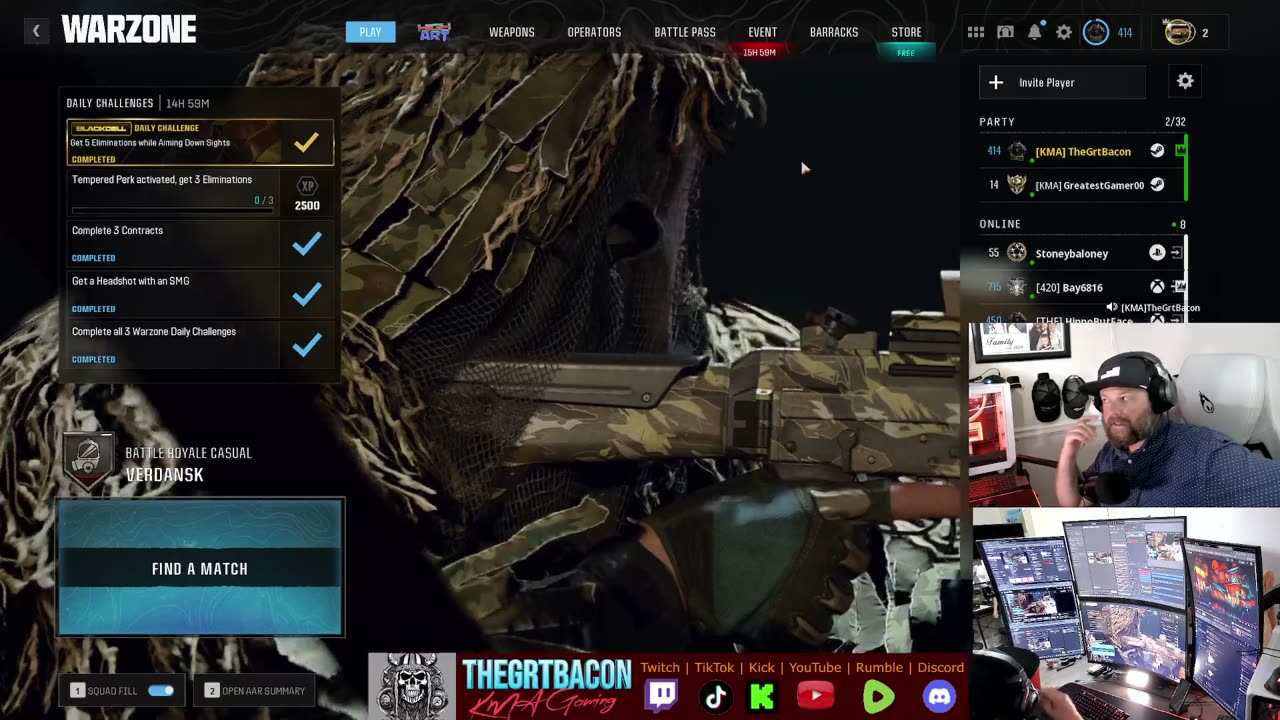The width and height of the screenshot is (1280, 720).
Task: Open the BATTLE PASS tab
Action: [685, 32]
